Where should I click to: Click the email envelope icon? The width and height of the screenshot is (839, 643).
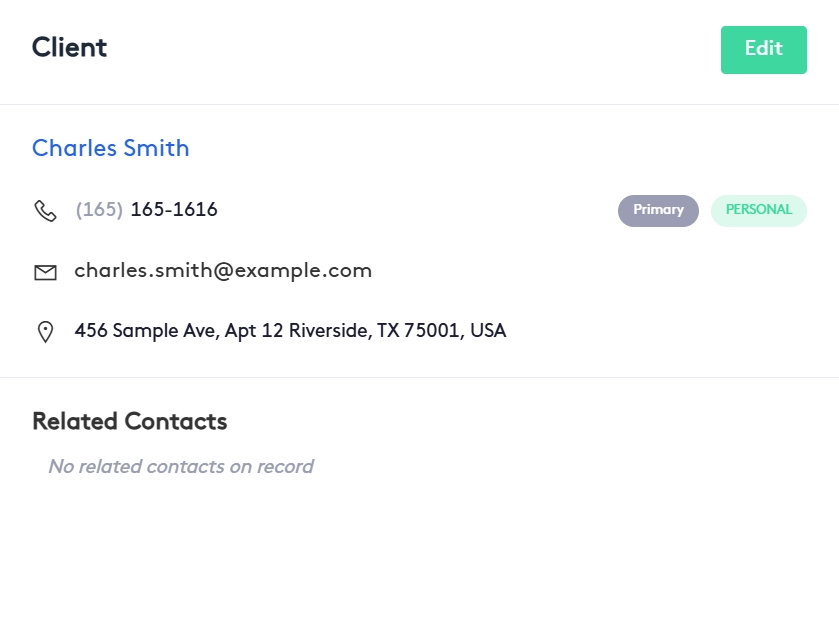pos(45,272)
